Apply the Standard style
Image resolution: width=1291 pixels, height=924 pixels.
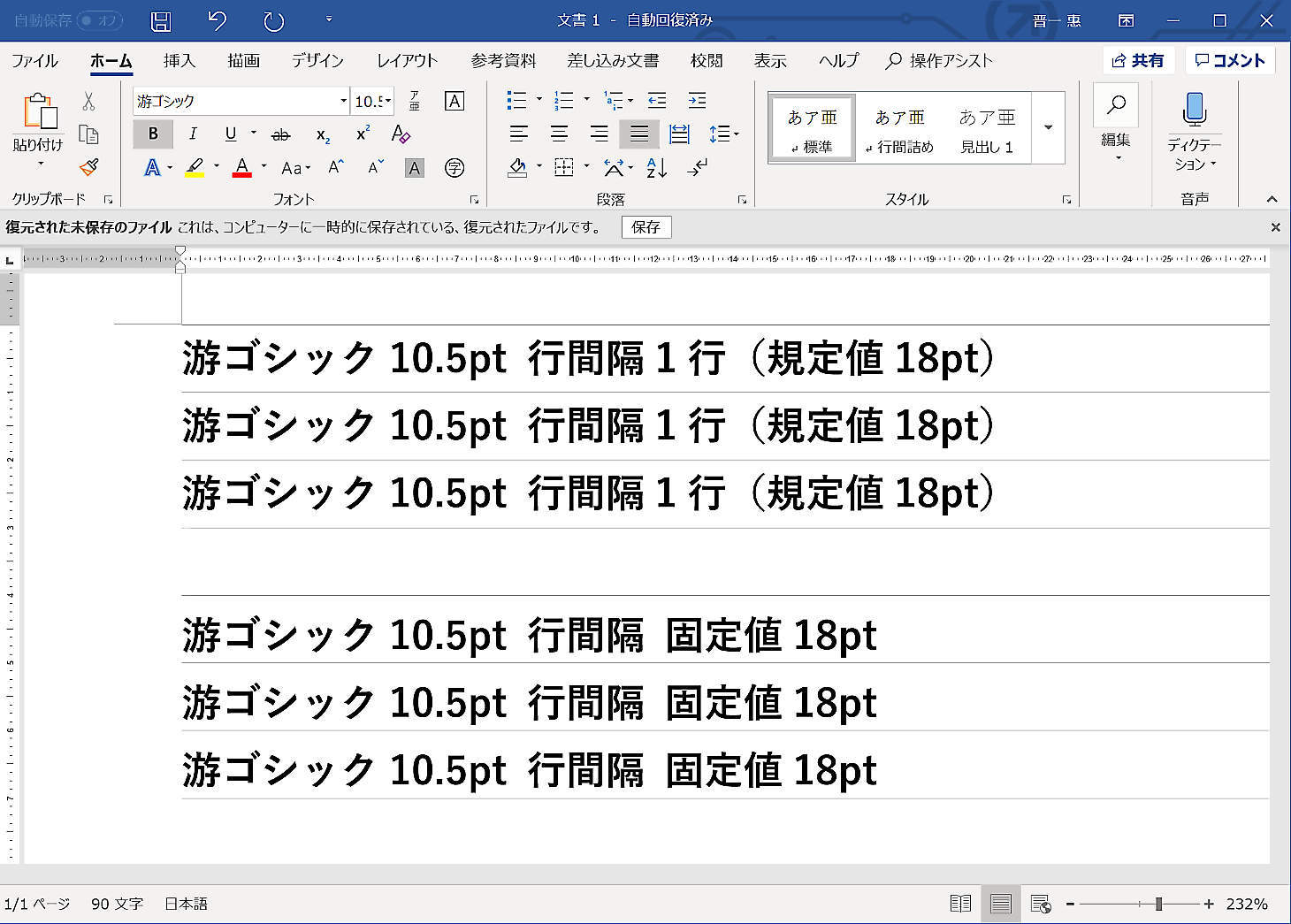(812, 128)
